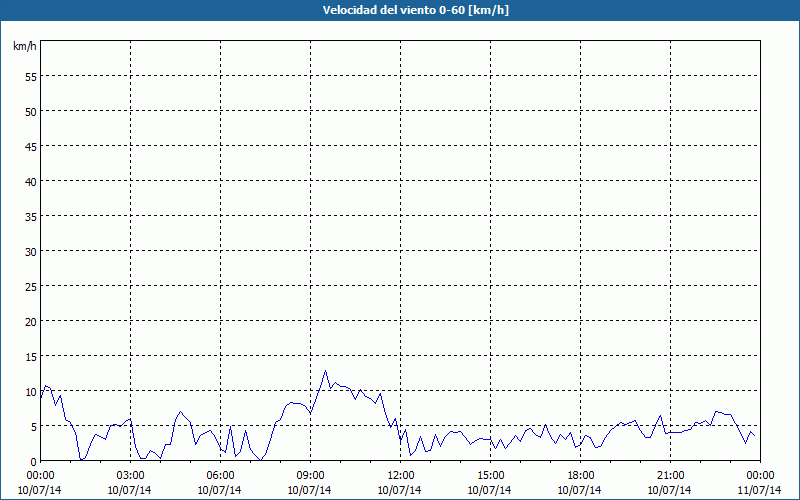Click the "45" y-axis value
Image resolution: width=800 pixels, height=500 pixels.
click(x=31, y=146)
